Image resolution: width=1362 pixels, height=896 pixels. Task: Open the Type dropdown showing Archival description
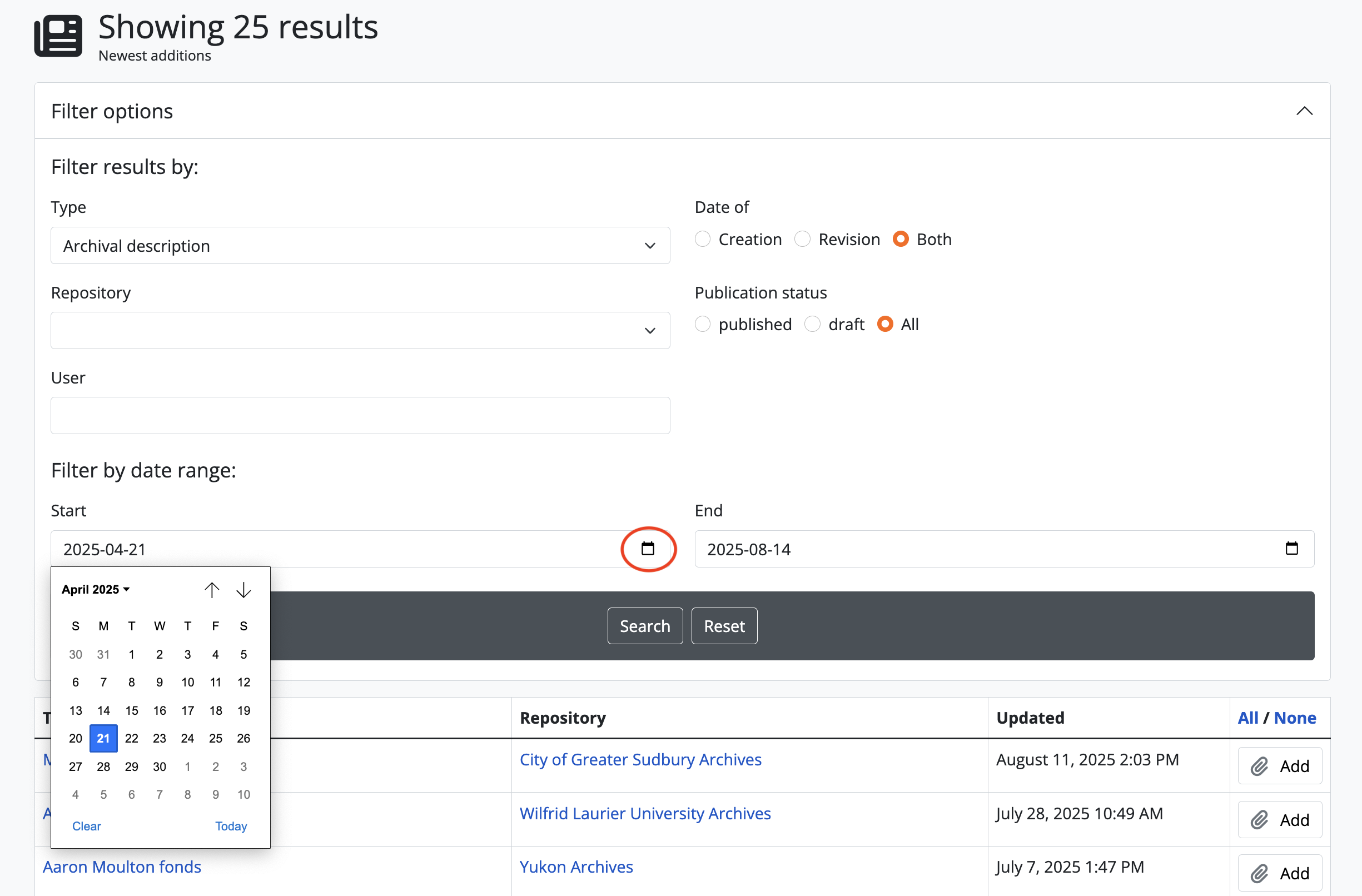pos(360,246)
